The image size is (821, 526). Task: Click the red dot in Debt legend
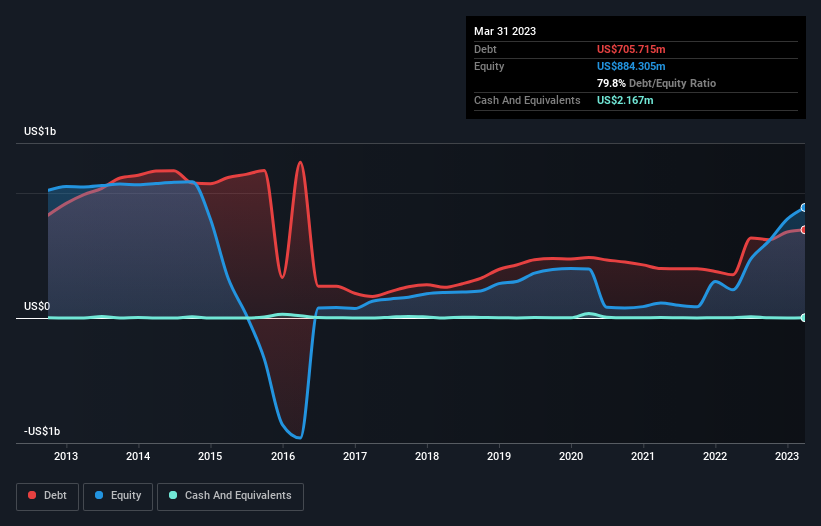[x=32, y=495]
